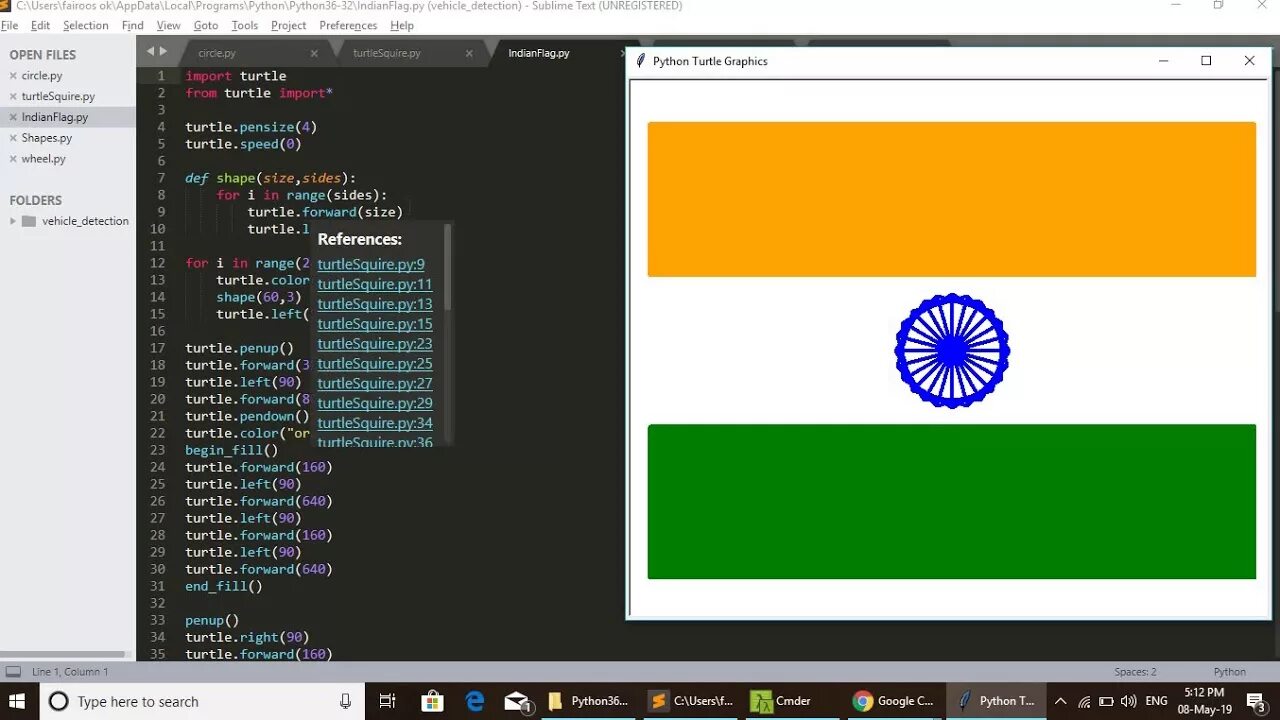1280x720 pixels.
Task: Open the Windows Start menu
Action: 19,701
